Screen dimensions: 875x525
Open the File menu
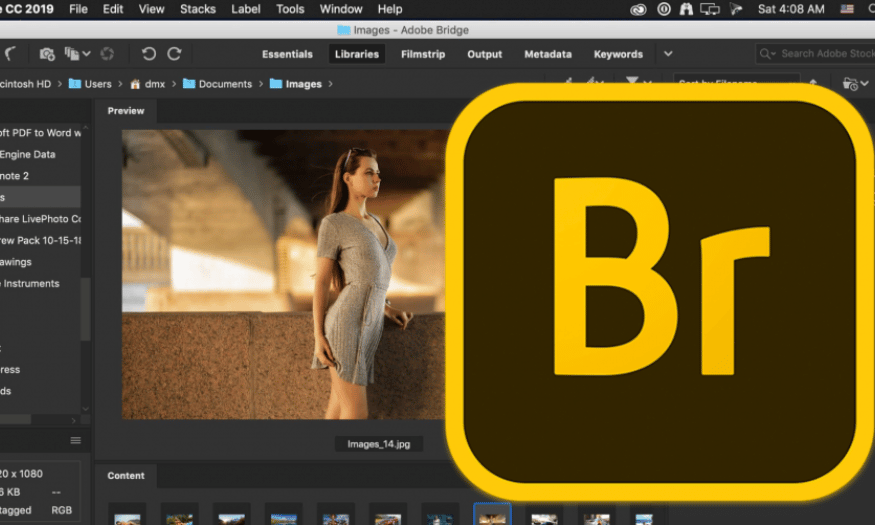[78, 9]
